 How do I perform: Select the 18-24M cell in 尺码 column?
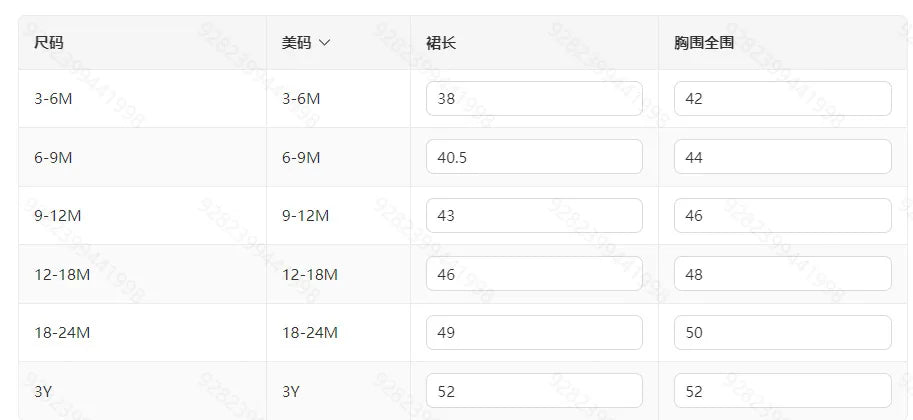coord(62,333)
